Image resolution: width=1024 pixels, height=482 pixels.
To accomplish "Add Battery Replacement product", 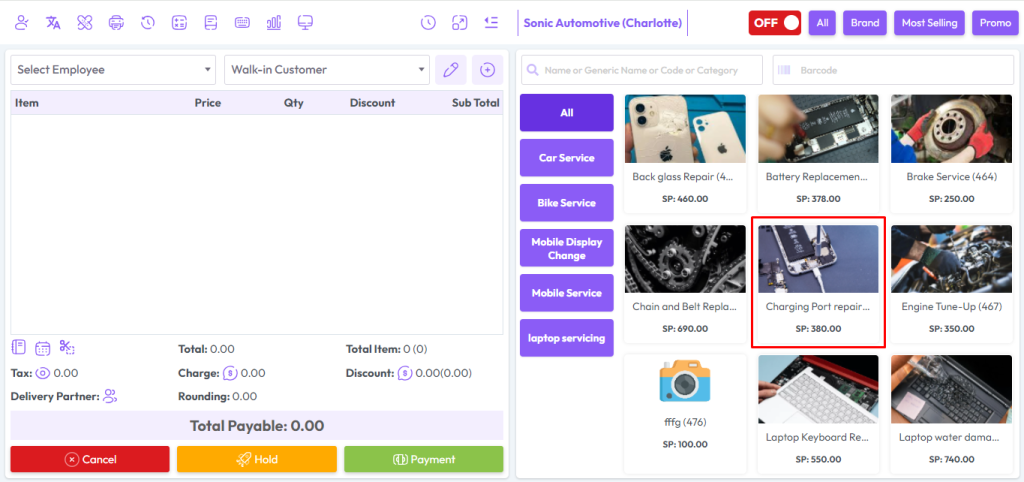I will tap(818, 153).
